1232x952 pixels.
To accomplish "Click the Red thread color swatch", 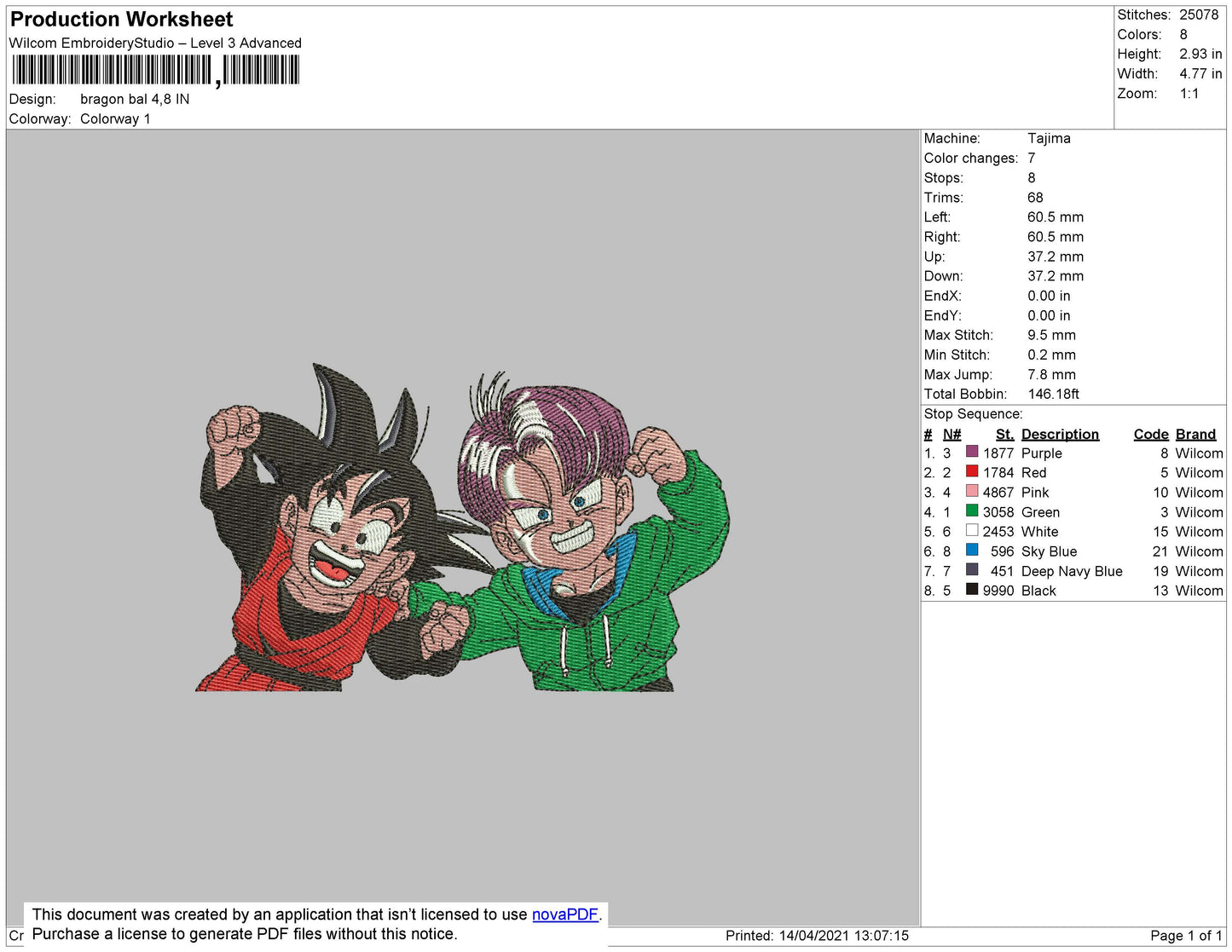I will 972,471.
